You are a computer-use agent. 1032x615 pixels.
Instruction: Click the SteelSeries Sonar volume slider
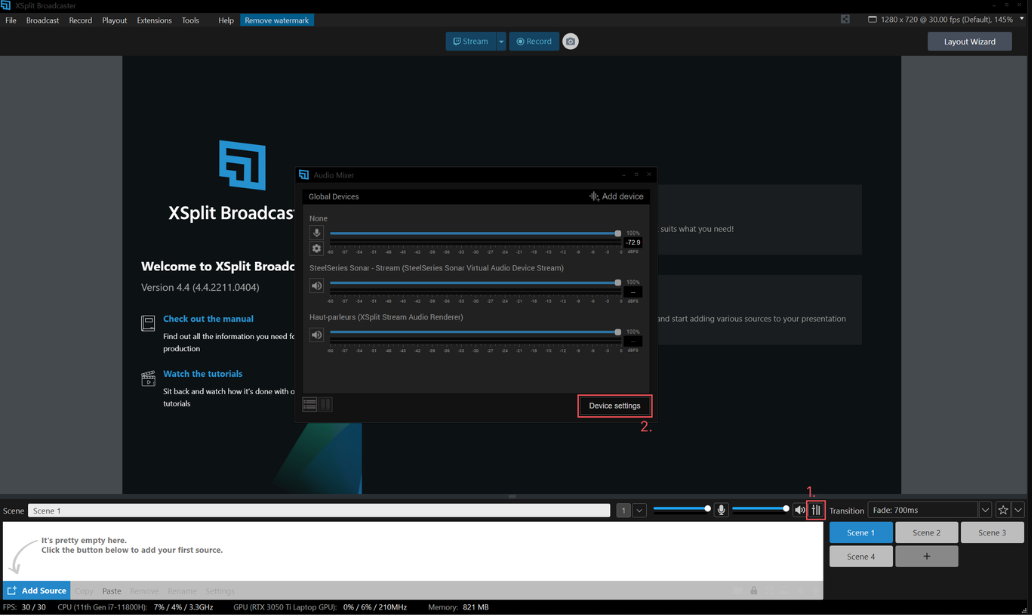tap(474, 282)
